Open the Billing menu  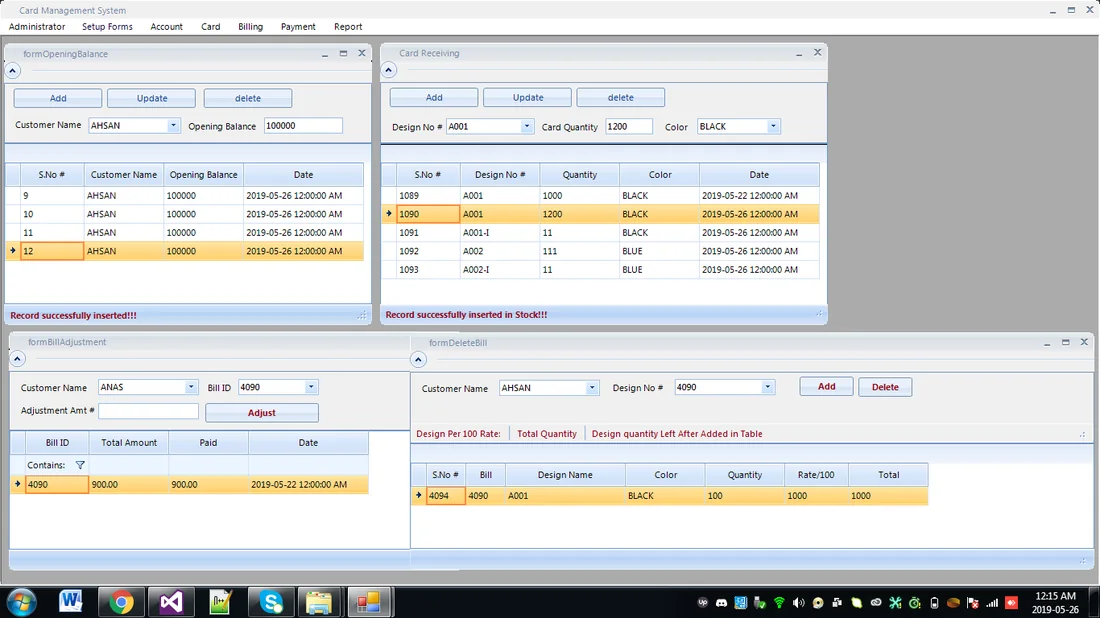(x=250, y=27)
